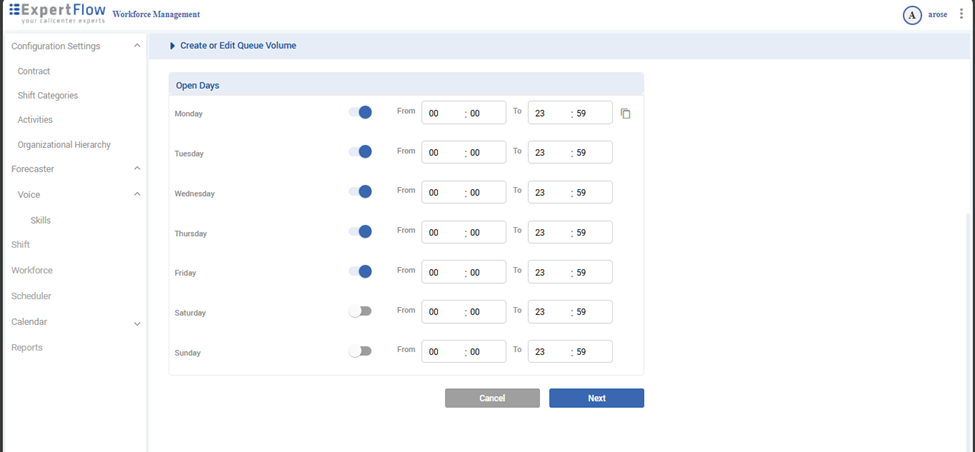Click the user avatar circle icon
The image size is (975, 452).
911,15
